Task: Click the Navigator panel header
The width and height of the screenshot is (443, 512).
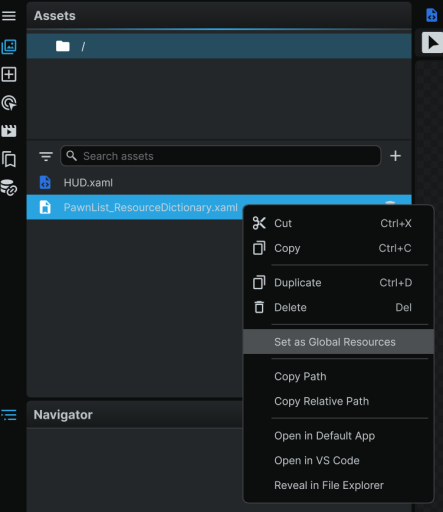Action: coord(135,415)
